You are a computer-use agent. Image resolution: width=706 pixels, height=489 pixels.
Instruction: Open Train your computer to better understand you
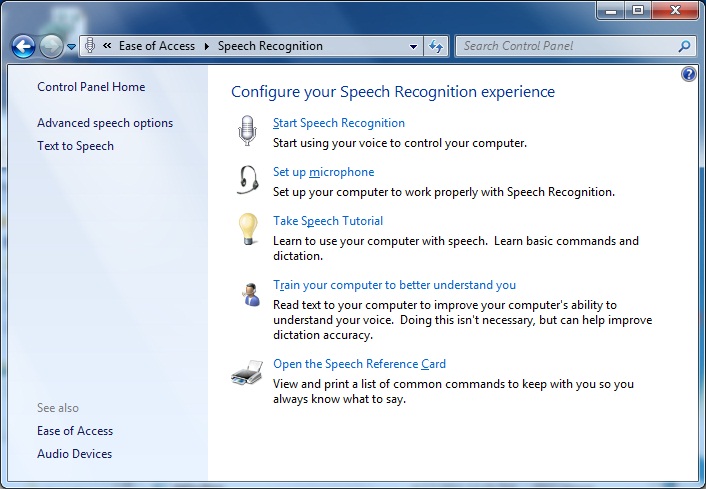point(394,285)
